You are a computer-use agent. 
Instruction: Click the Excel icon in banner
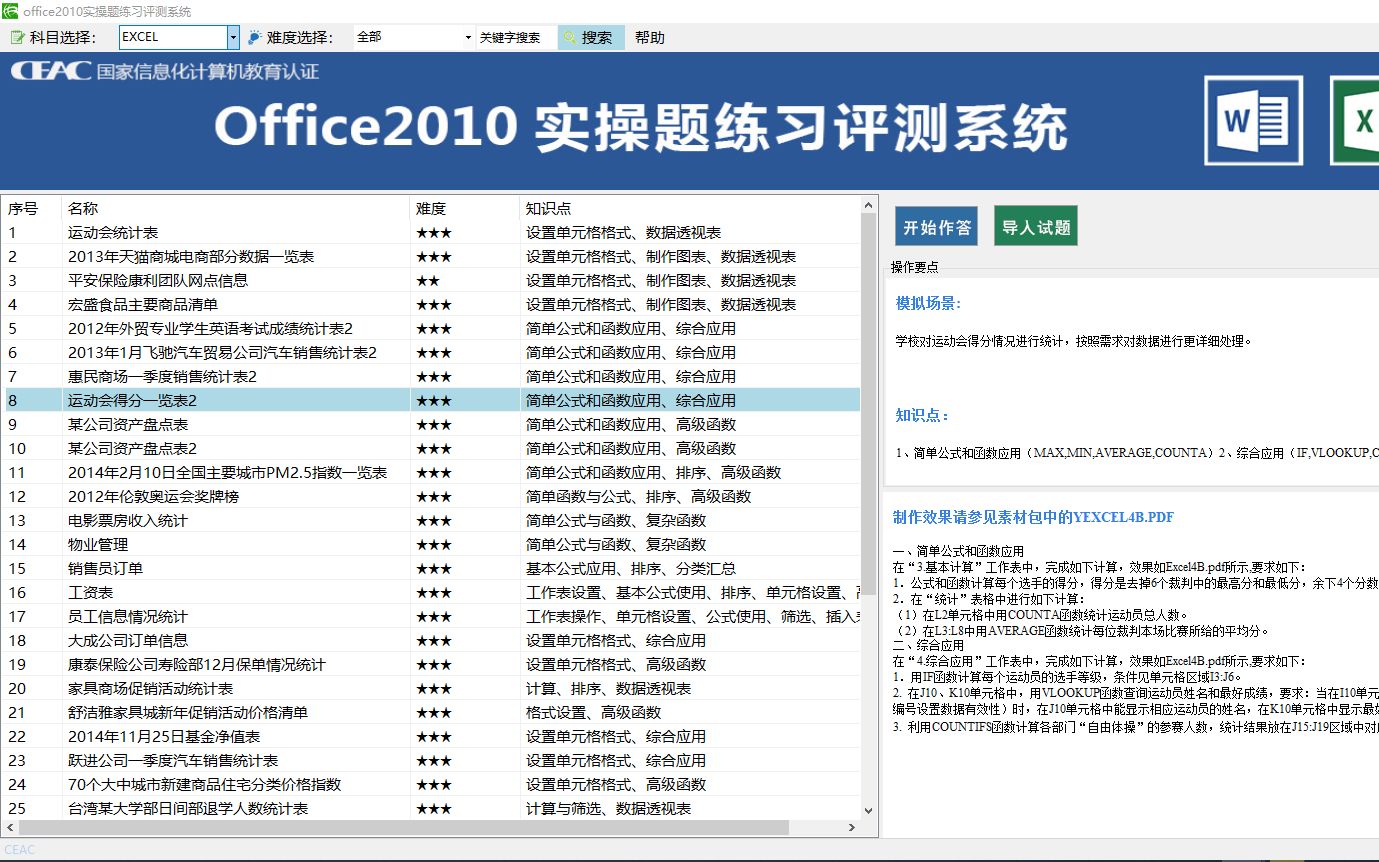pyautogui.click(x=1356, y=121)
